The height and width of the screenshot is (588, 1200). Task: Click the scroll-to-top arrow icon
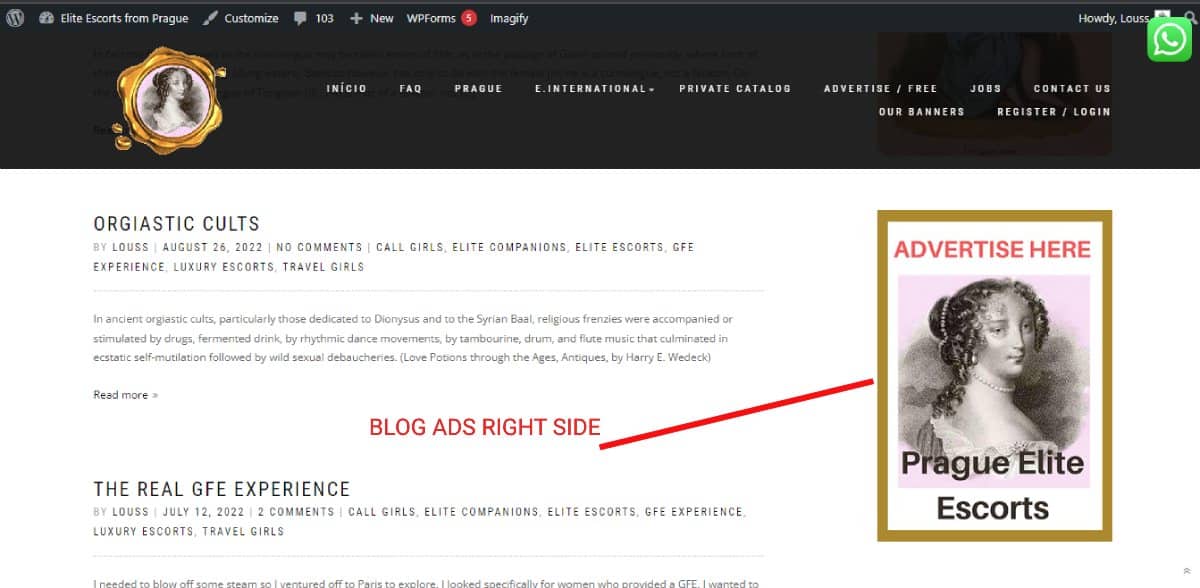tap(1187, 572)
